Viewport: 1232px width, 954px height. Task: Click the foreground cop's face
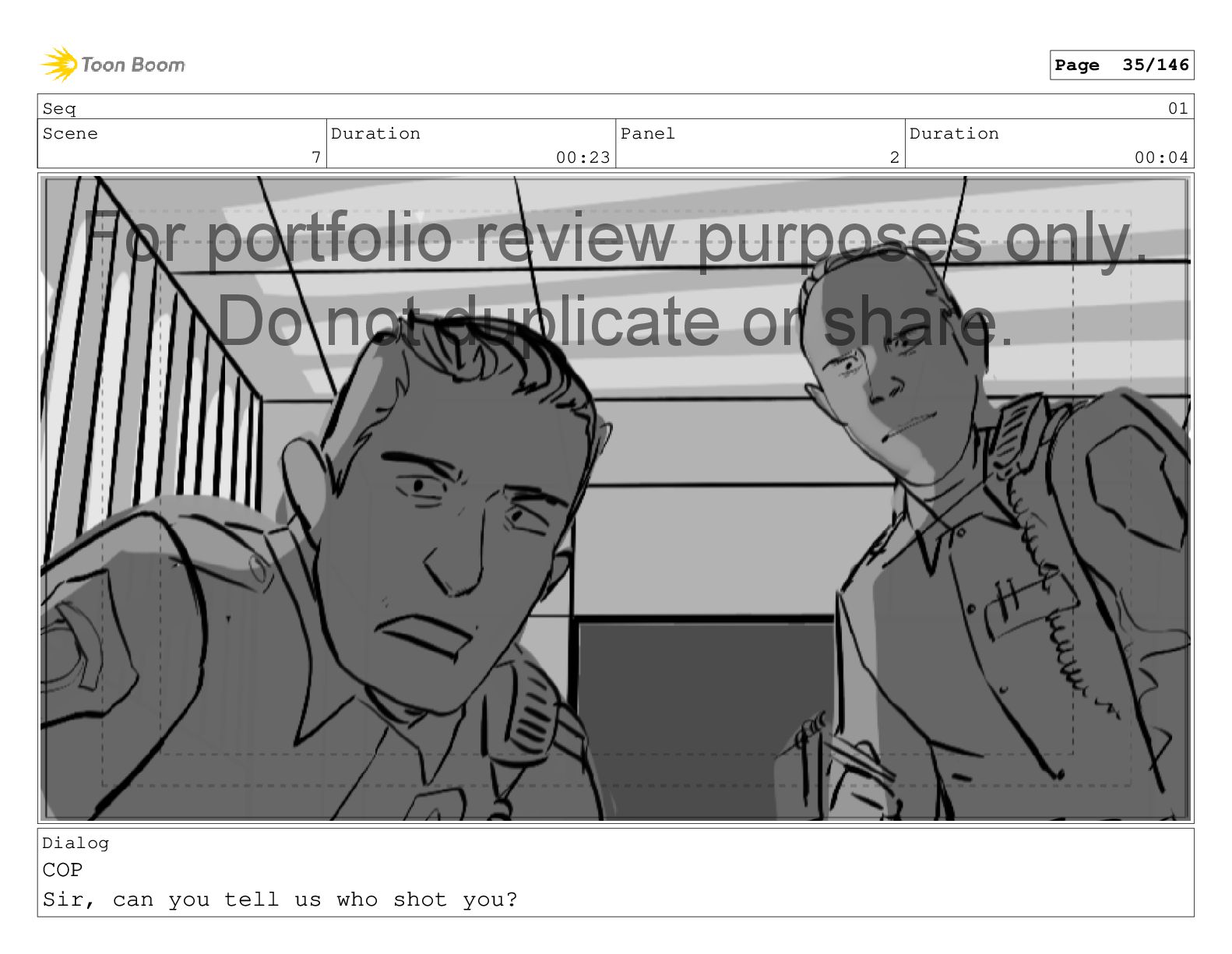[452, 537]
